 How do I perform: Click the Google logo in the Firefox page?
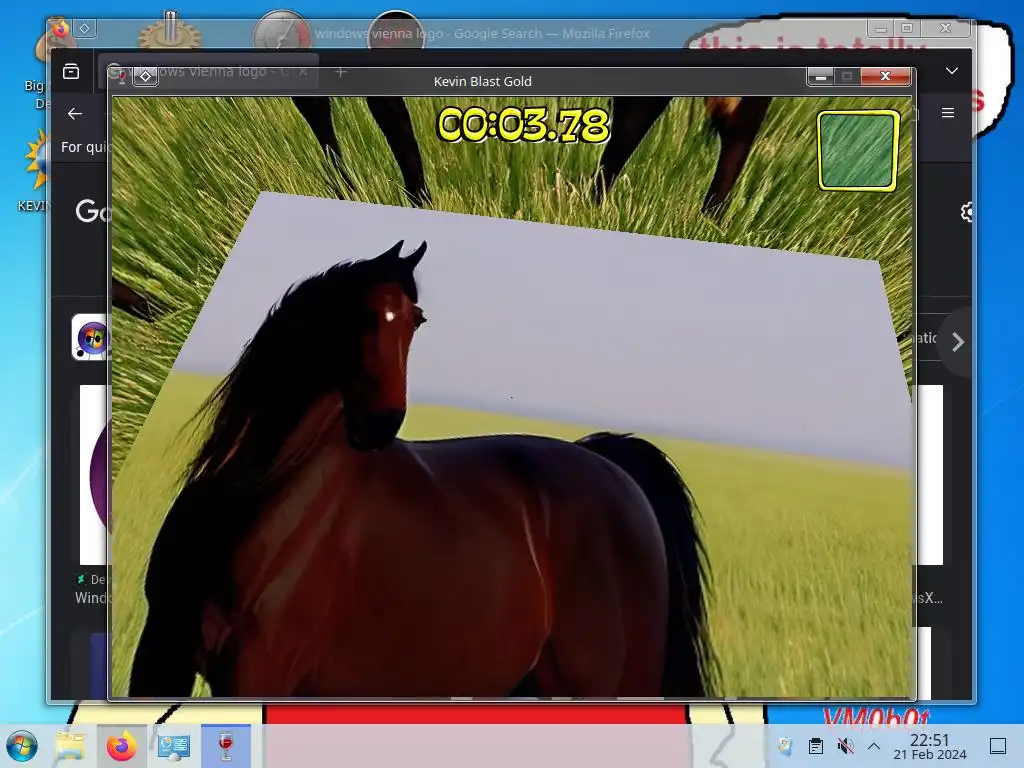click(x=93, y=212)
